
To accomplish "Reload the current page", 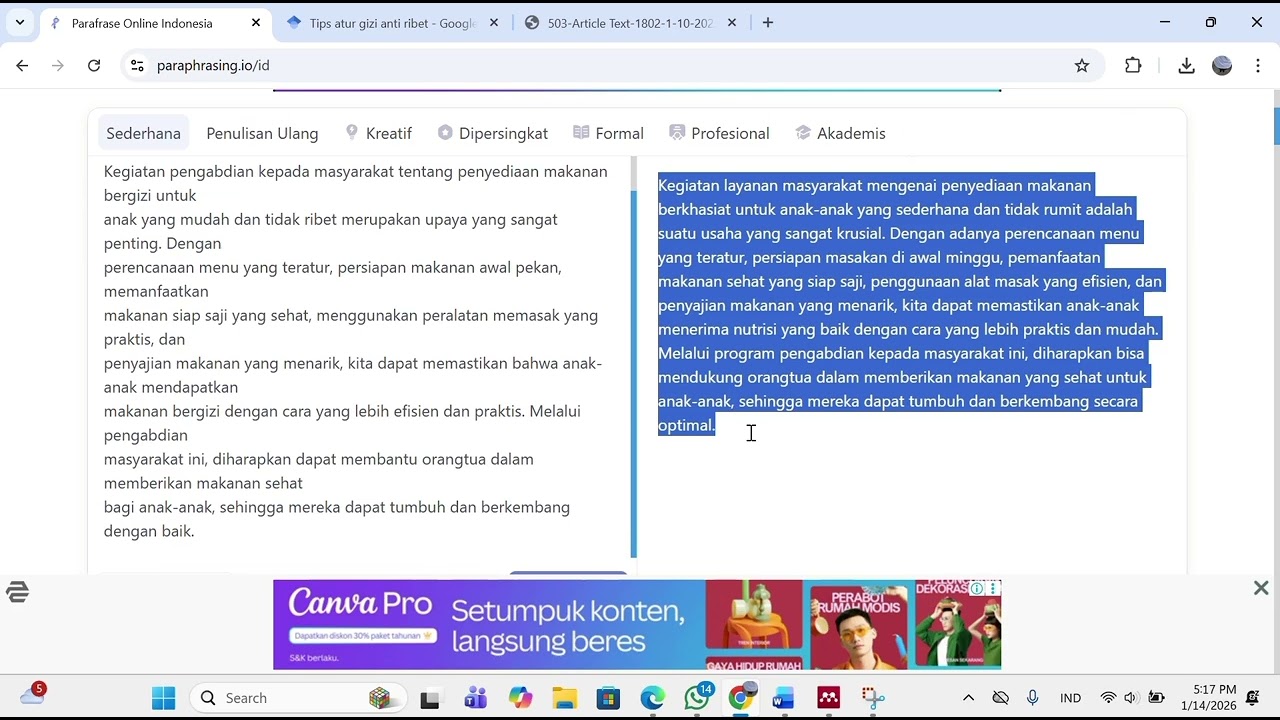I will tap(94, 65).
